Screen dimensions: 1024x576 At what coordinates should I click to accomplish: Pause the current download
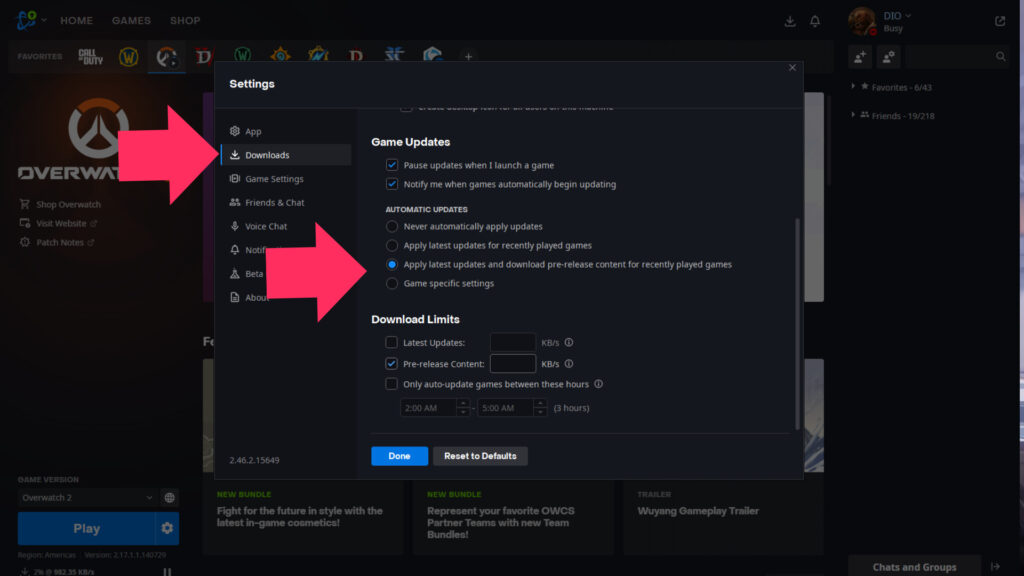point(167,572)
